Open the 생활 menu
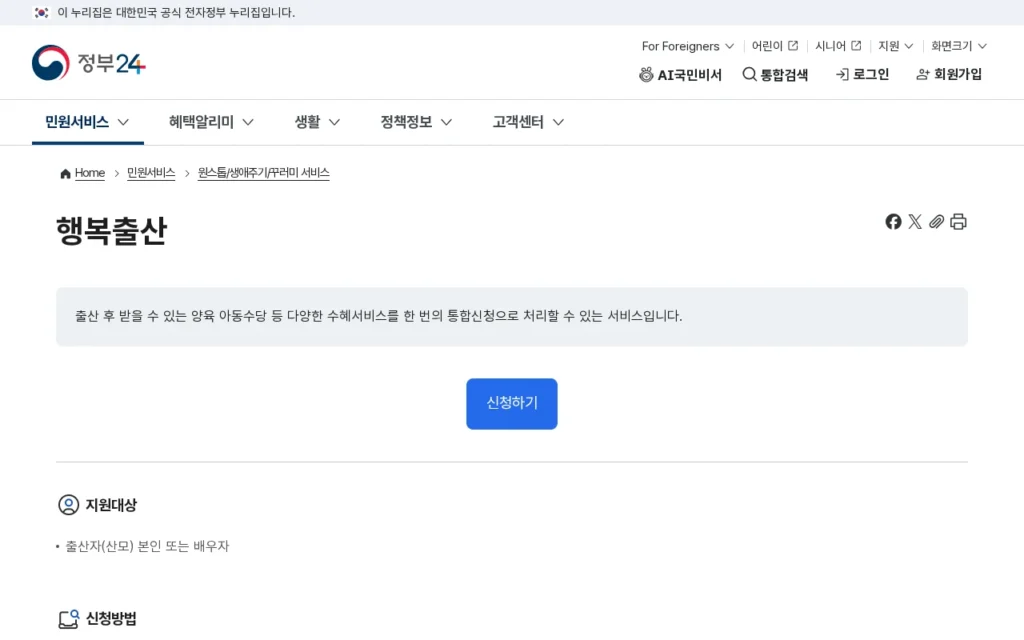 coord(317,122)
